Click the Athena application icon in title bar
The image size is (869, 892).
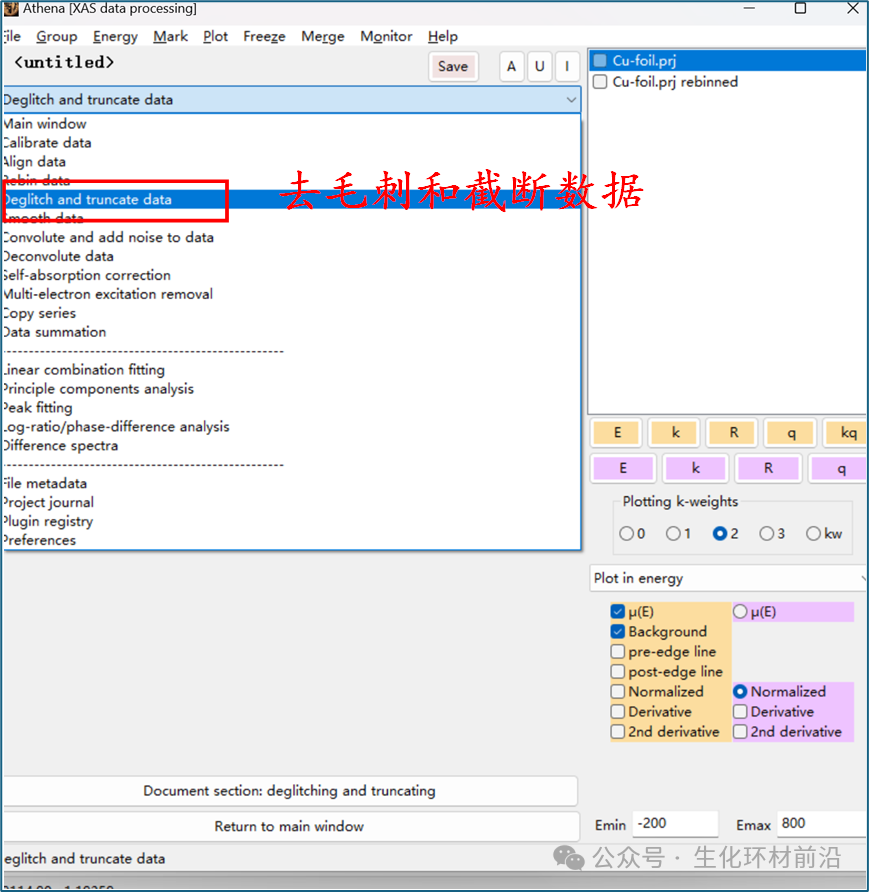coord(11,9)
